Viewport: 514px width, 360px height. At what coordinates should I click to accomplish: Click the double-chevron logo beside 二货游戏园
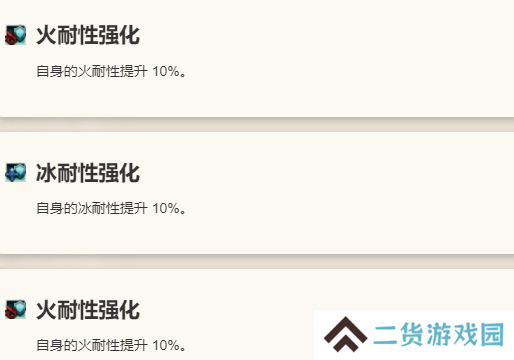click(346, 334)
